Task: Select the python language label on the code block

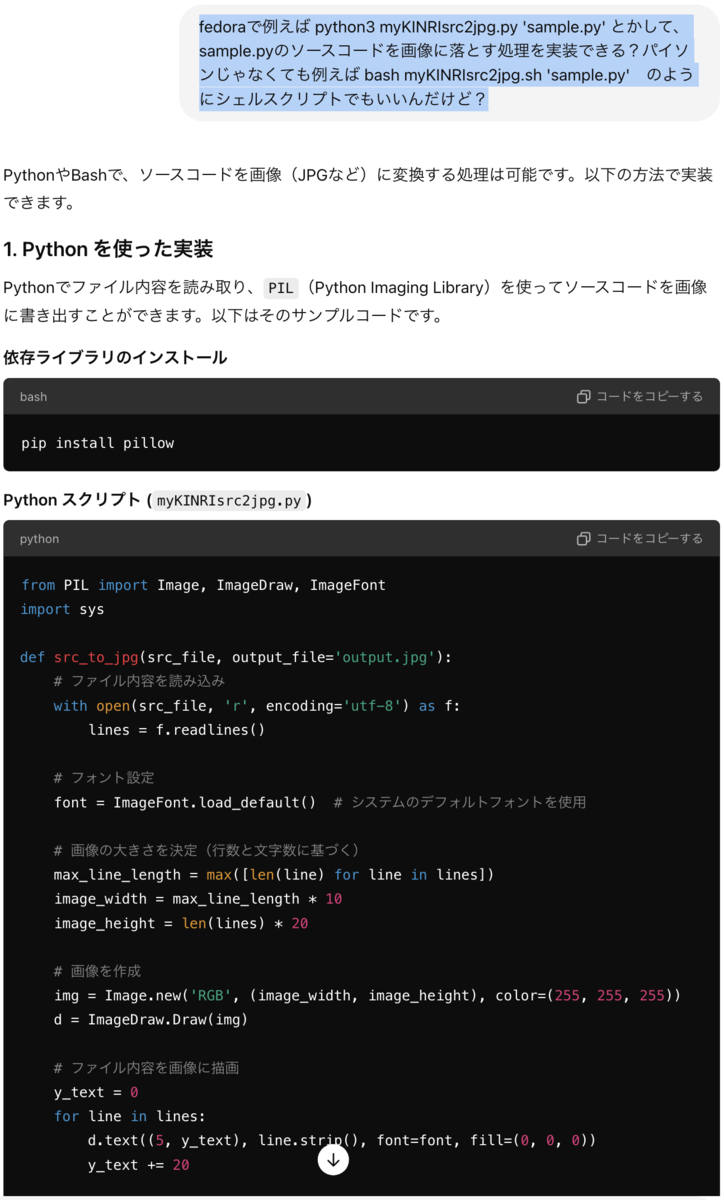Action: click(39, 538)
